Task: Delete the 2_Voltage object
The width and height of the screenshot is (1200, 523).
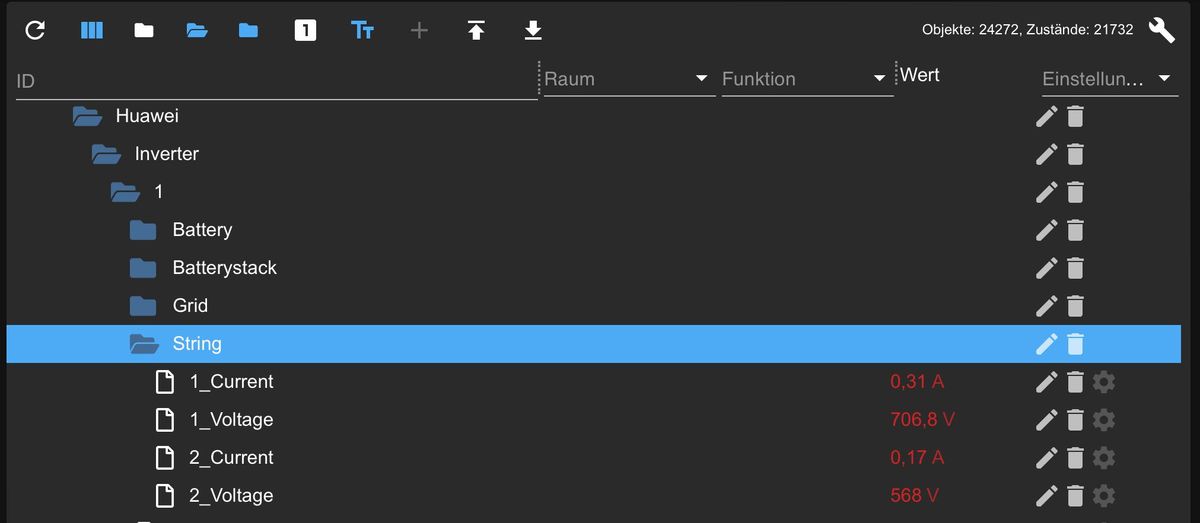Action: coord(1075,495)
